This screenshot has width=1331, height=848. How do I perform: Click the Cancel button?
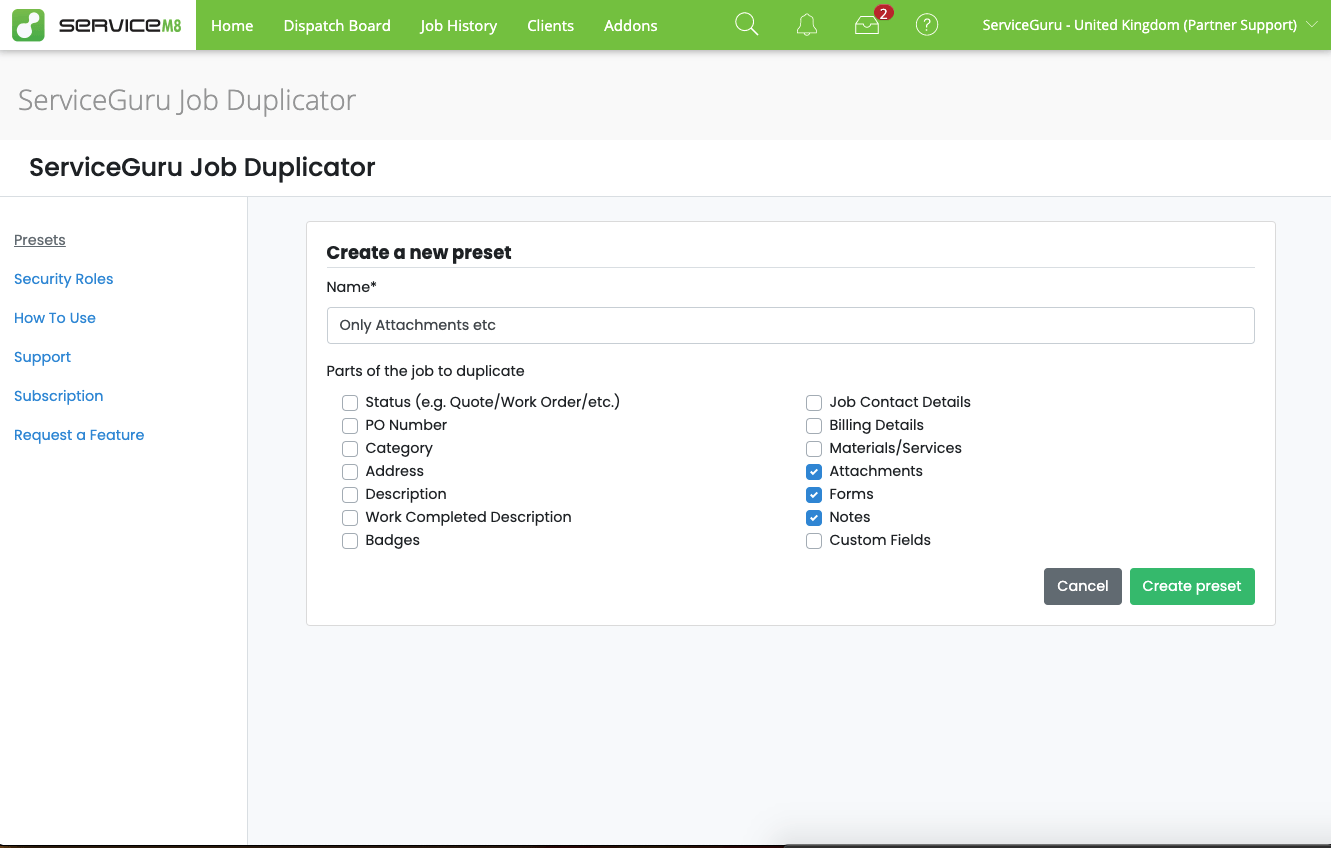tap(1083, 587)
